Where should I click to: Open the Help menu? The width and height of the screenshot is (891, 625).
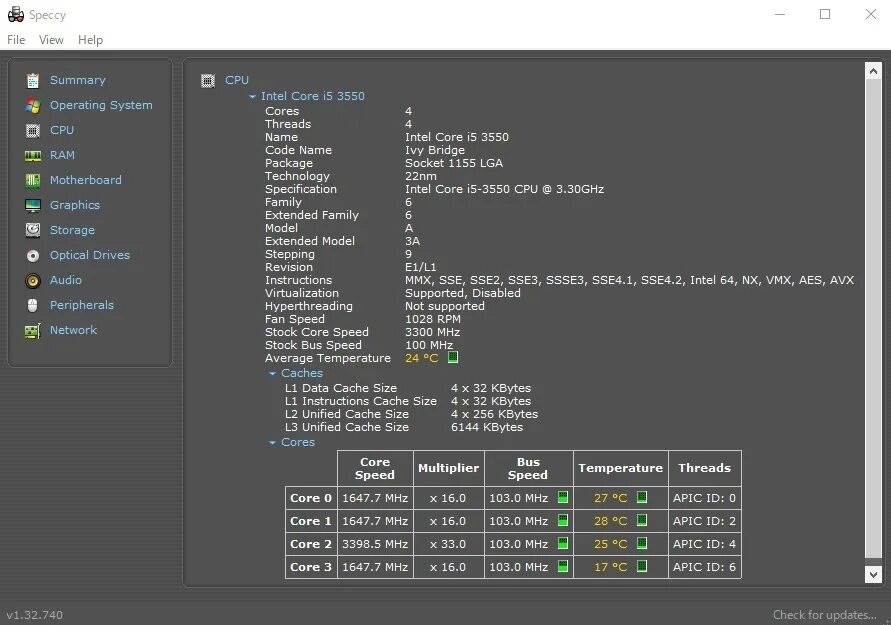click(x=90, y=40)
